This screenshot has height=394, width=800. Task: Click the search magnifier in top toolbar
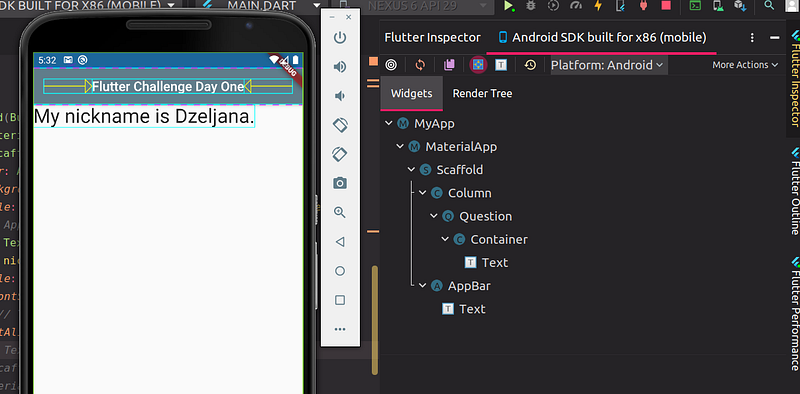point(769,6)
